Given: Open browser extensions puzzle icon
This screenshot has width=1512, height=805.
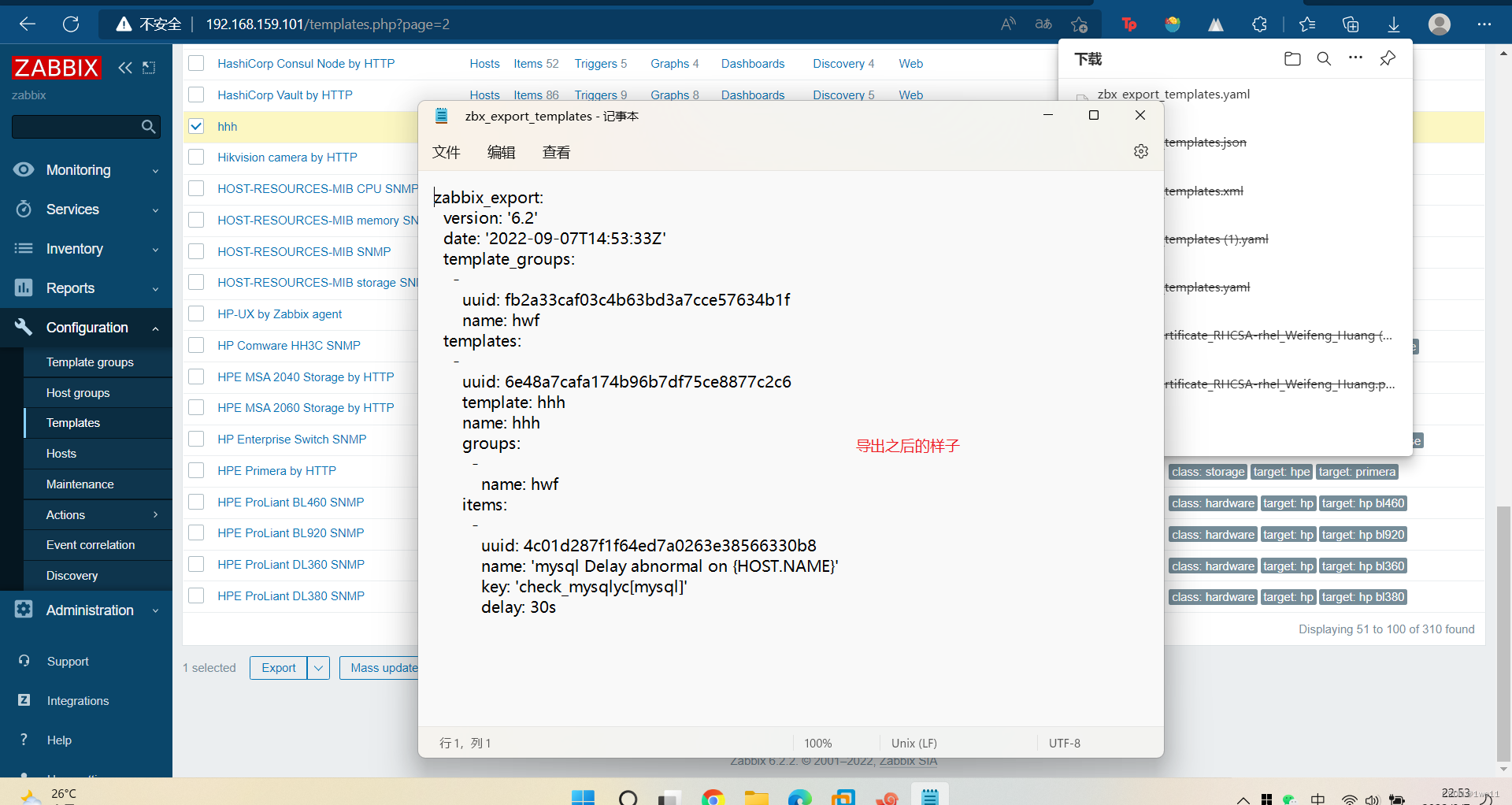Looking at the screenshot, I should 1259,24.
